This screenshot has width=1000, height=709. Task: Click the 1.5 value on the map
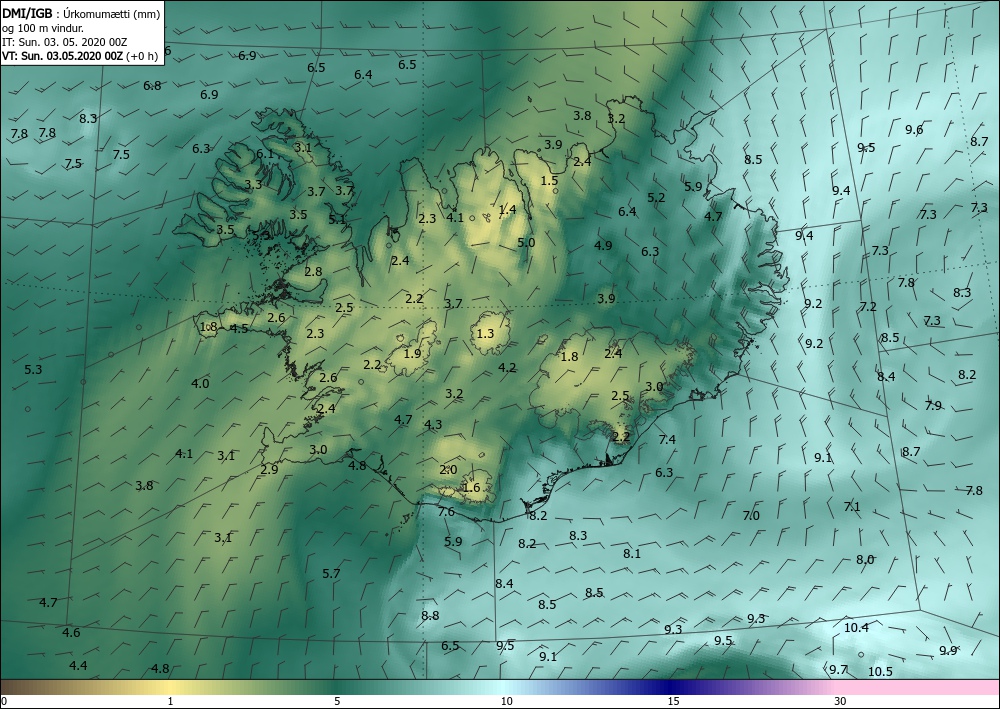point(549,181)
